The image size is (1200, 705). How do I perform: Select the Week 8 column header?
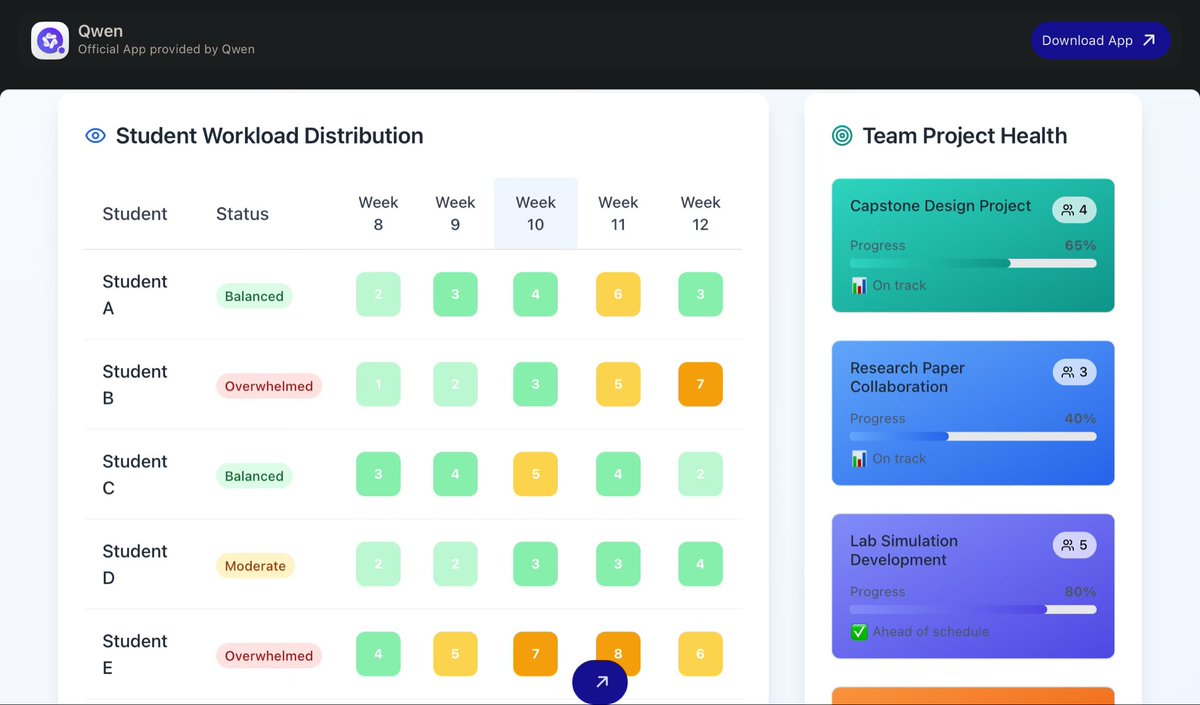click(x=378, y=214)
